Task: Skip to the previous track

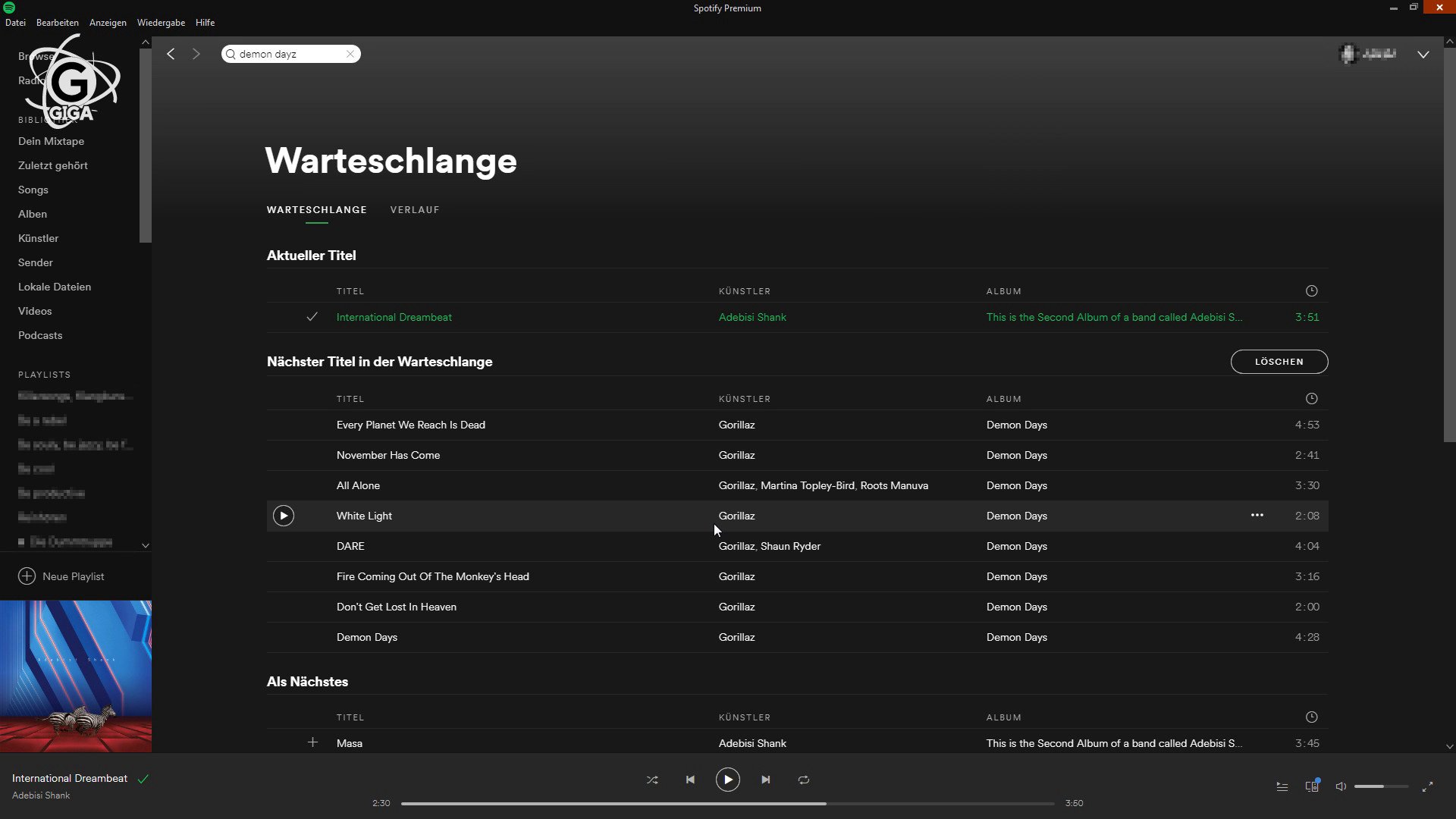Action: [690, 780]
